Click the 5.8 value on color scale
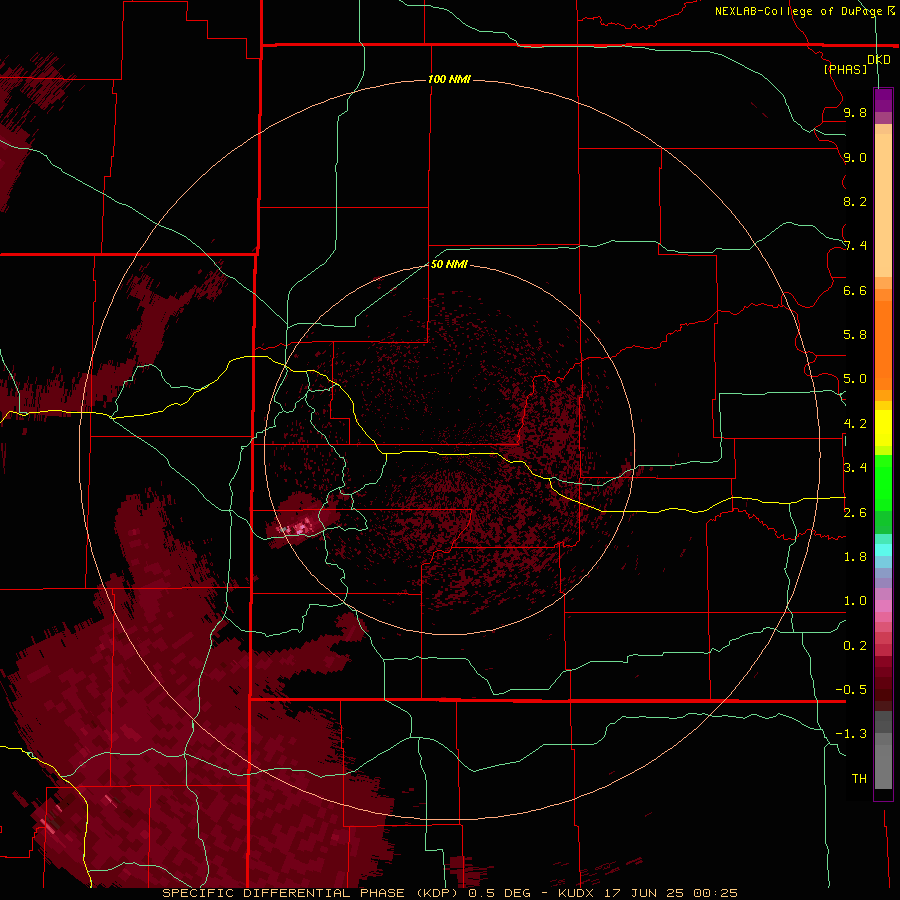 (855, 335)
